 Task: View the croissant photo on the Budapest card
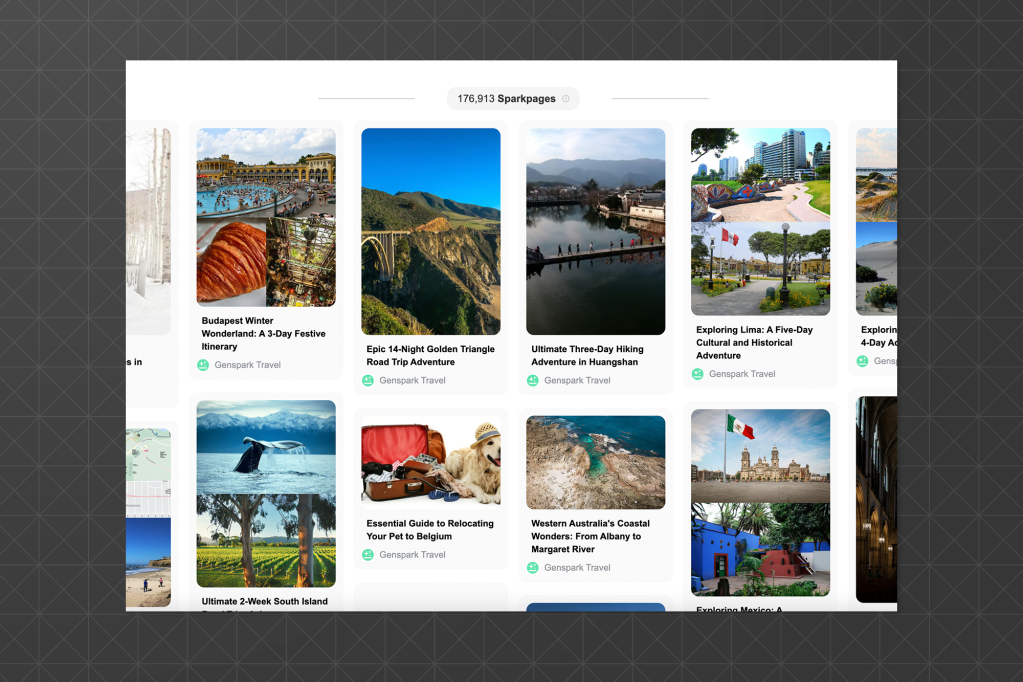tap(231, 262)
